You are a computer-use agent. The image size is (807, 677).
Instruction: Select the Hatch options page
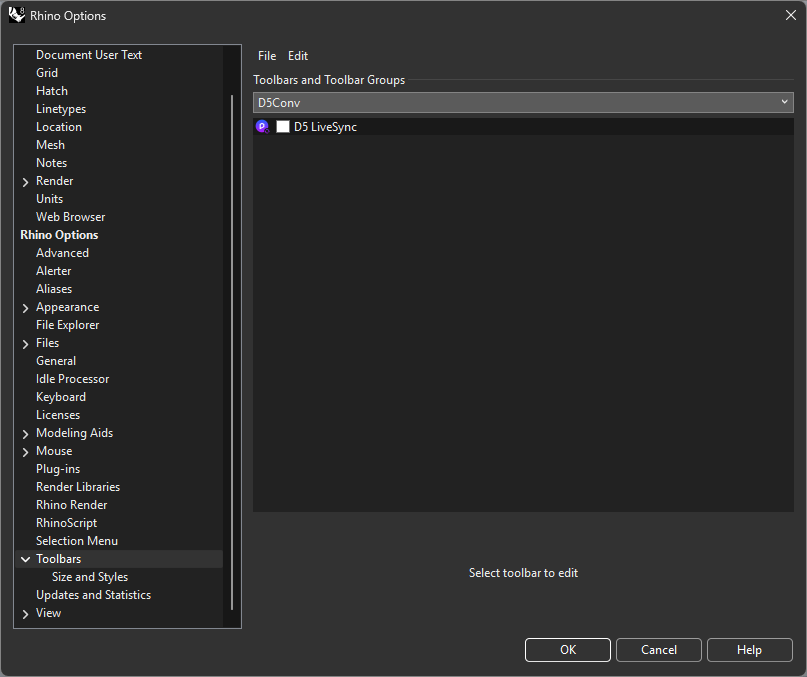click(52, 91)
